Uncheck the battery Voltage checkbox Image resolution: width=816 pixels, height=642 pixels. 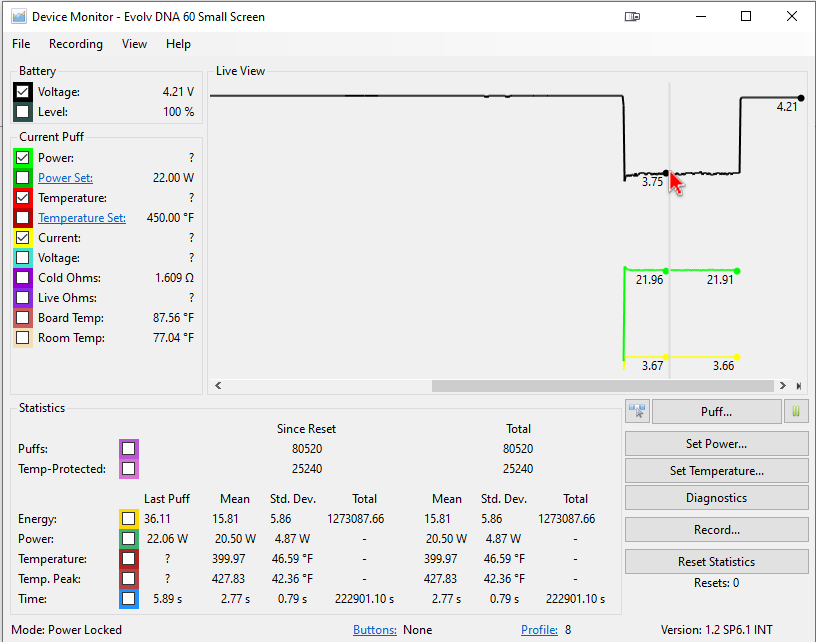[23, 92]
